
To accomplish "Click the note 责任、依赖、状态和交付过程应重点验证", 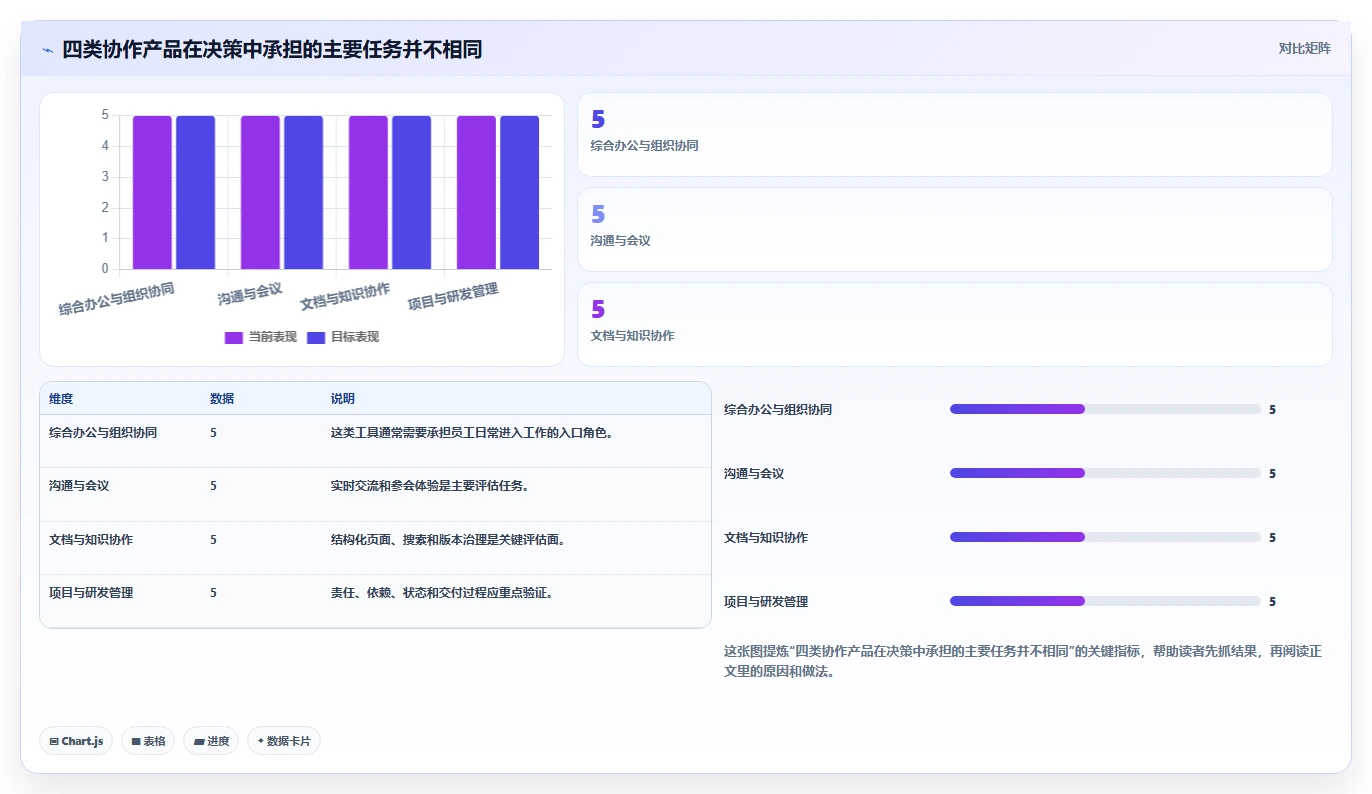I will pyautogui.click(x=442, y=593).
